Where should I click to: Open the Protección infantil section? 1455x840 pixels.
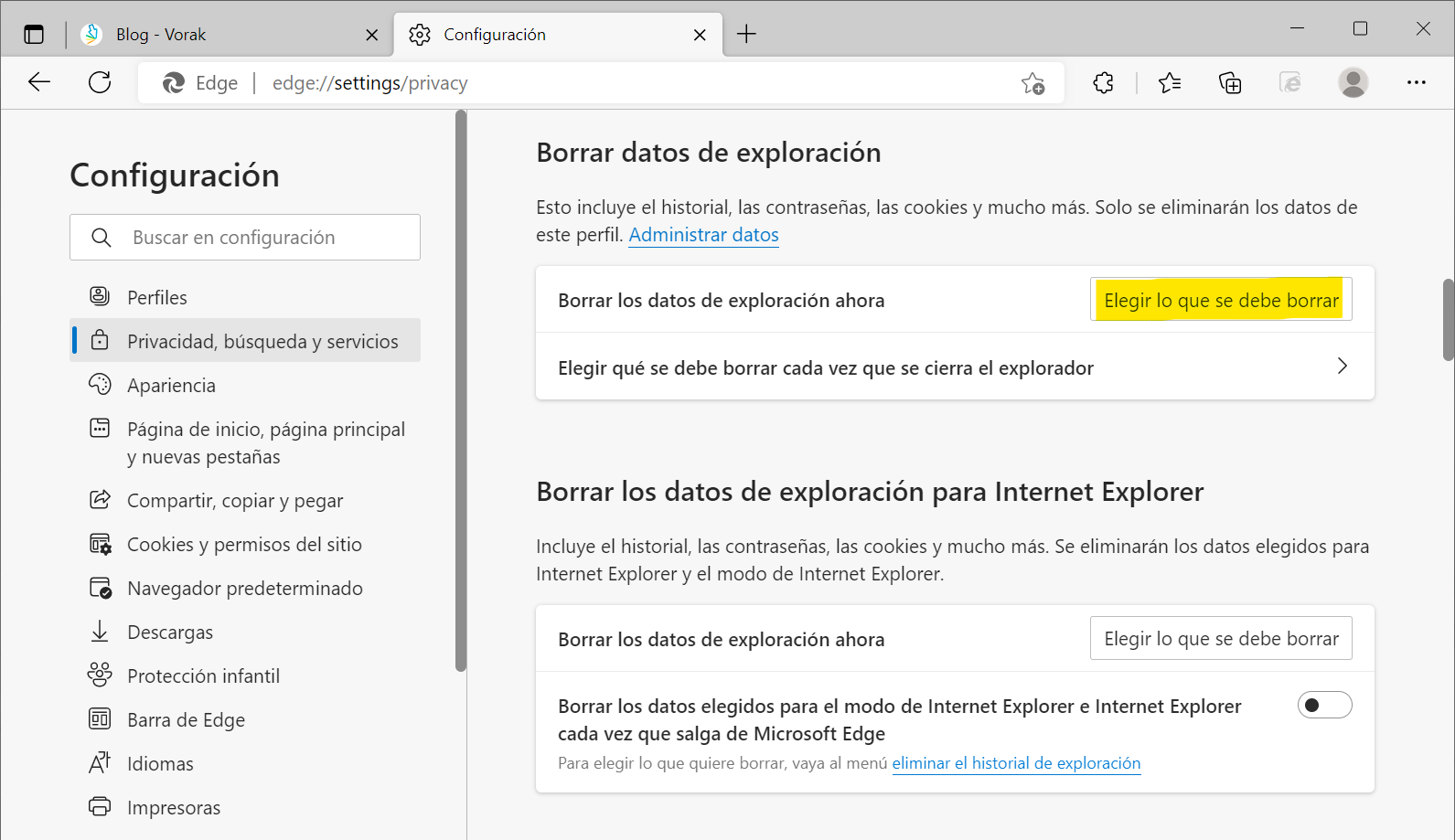pyautogui.click(x=245, y=675)
